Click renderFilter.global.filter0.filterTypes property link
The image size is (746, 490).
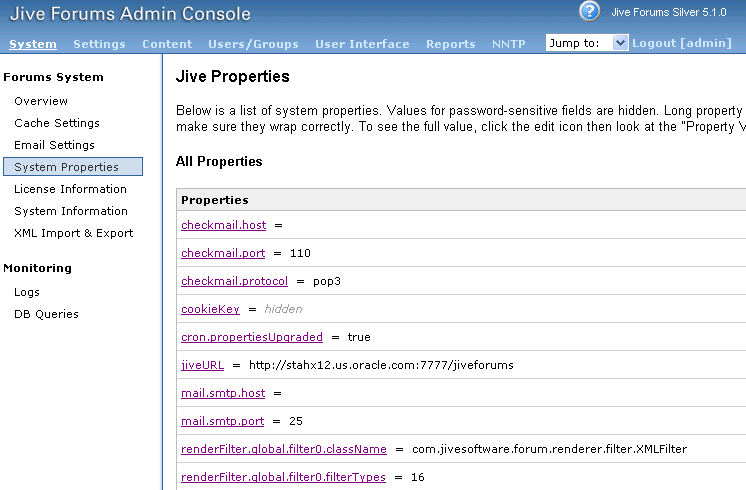tap(283, 477)
